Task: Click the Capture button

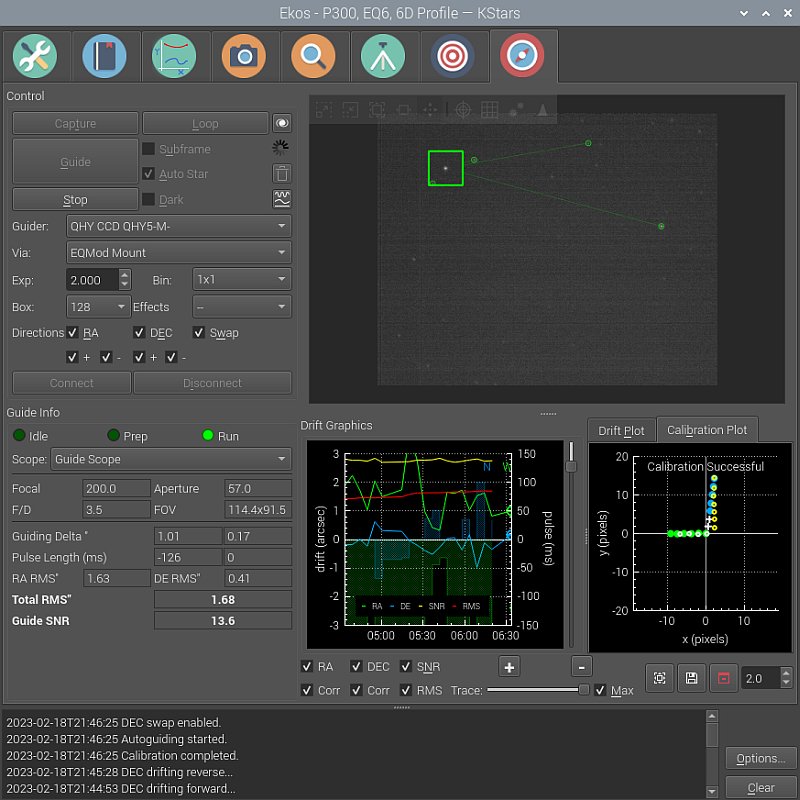Action: (x=75, y=123)
